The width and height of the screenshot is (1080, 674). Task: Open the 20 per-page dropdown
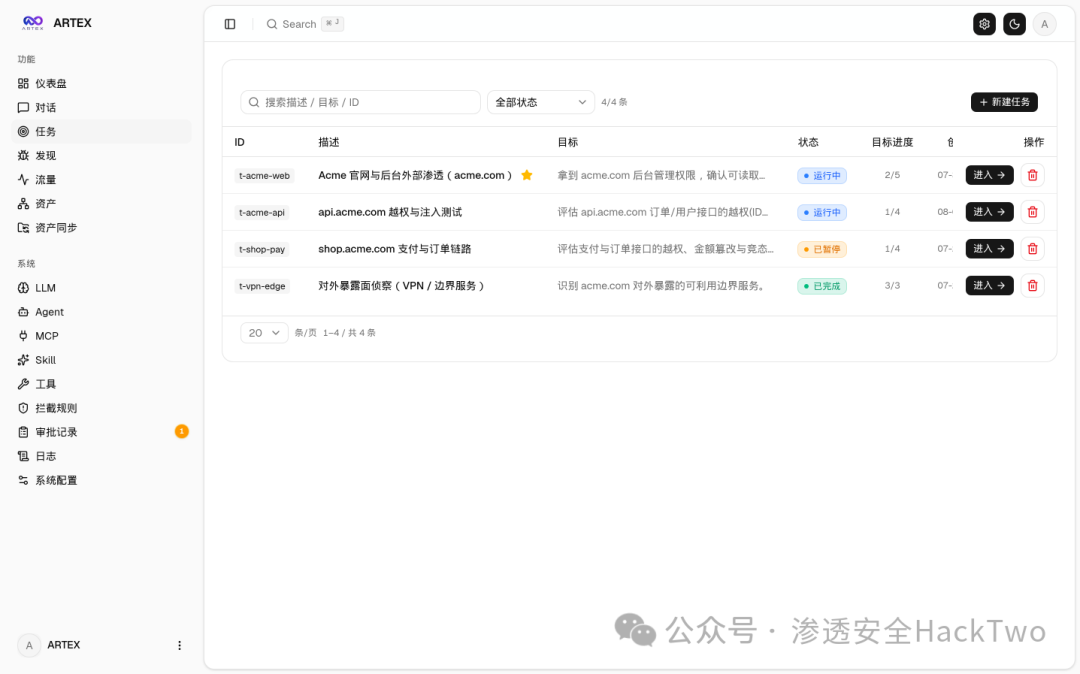(264, 333)
